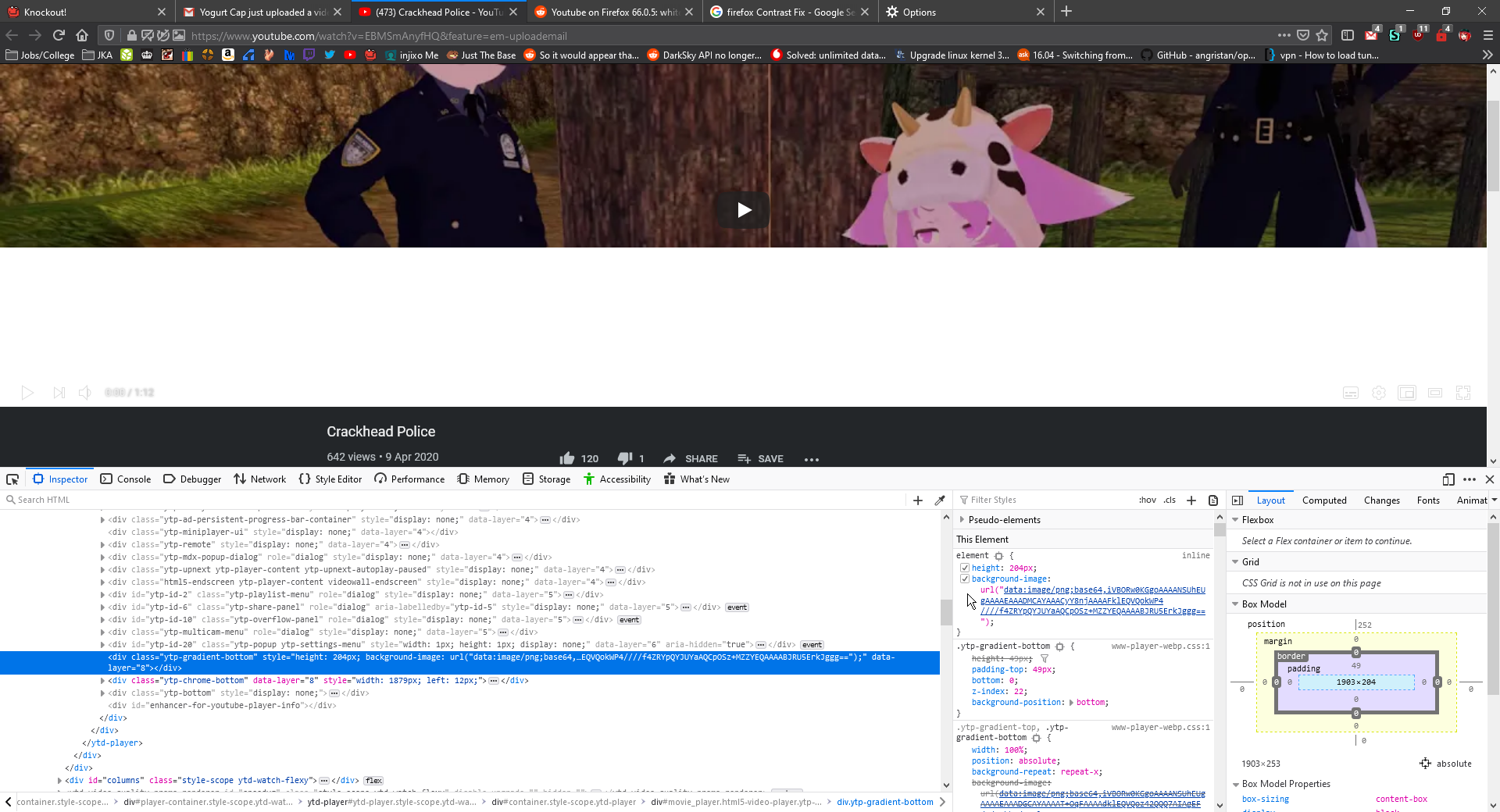
Task: Select the ytp-gradient-bottom div row
Action: (x=470, y=663)
